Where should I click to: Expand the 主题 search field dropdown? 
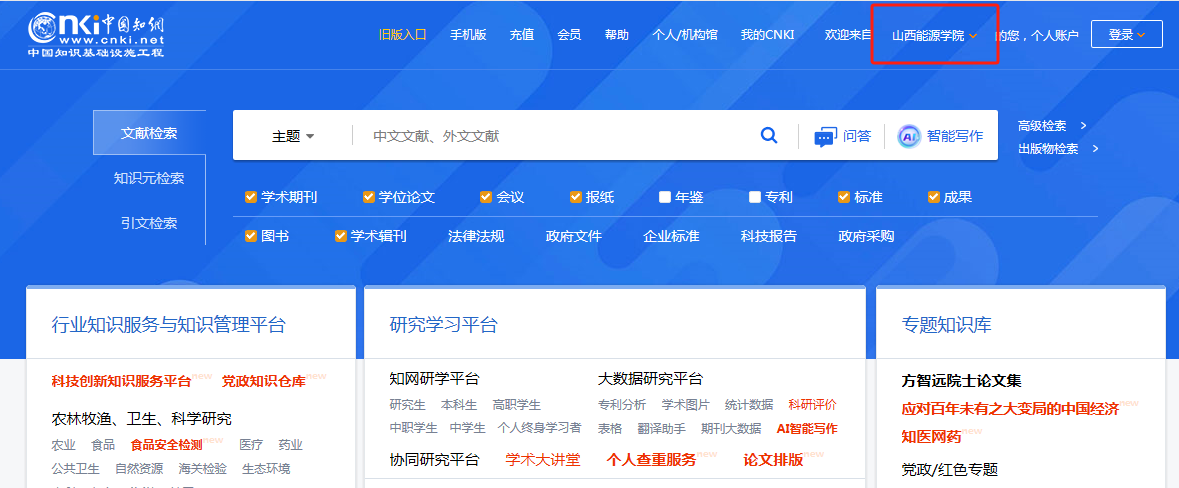(293, 136)
